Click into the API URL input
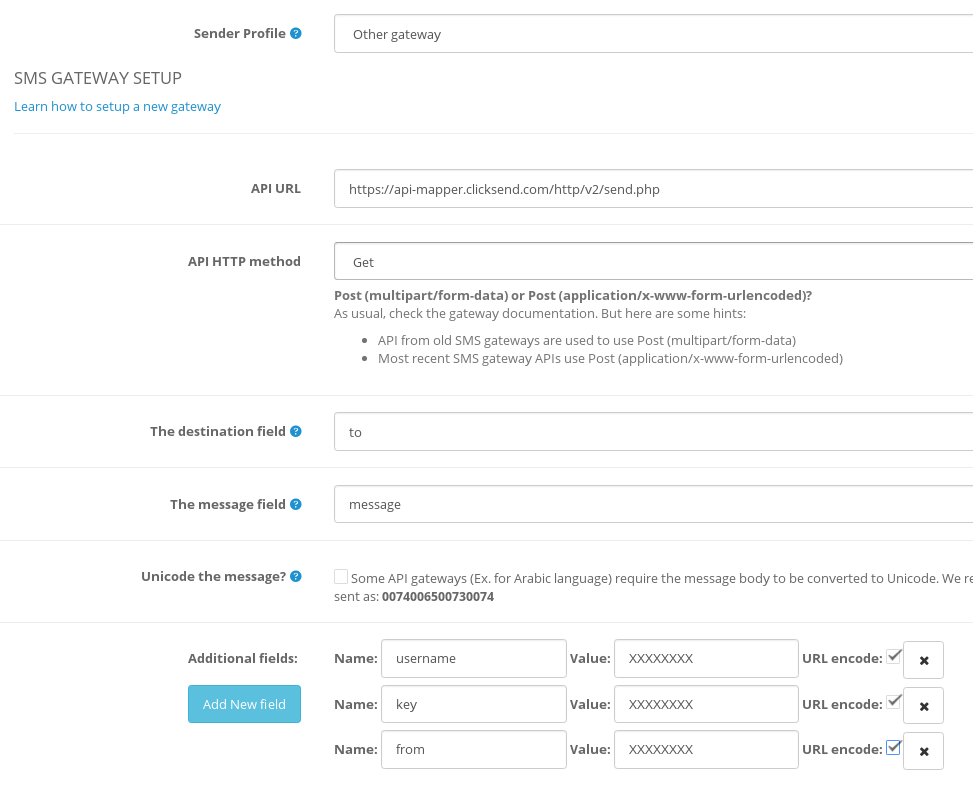The width and height of the screenshot is (973, 791). click(x=652, y=188)
